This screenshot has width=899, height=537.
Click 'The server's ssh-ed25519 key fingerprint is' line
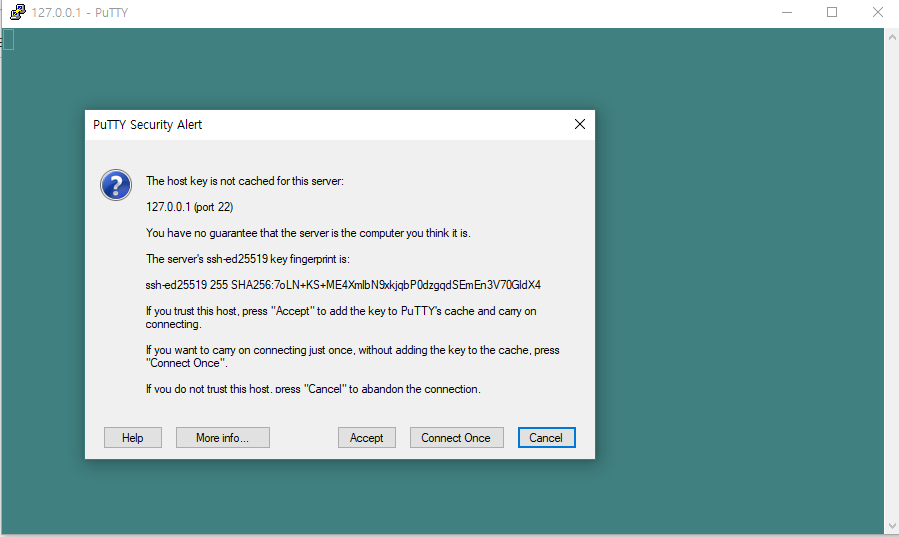click(248, 259)
